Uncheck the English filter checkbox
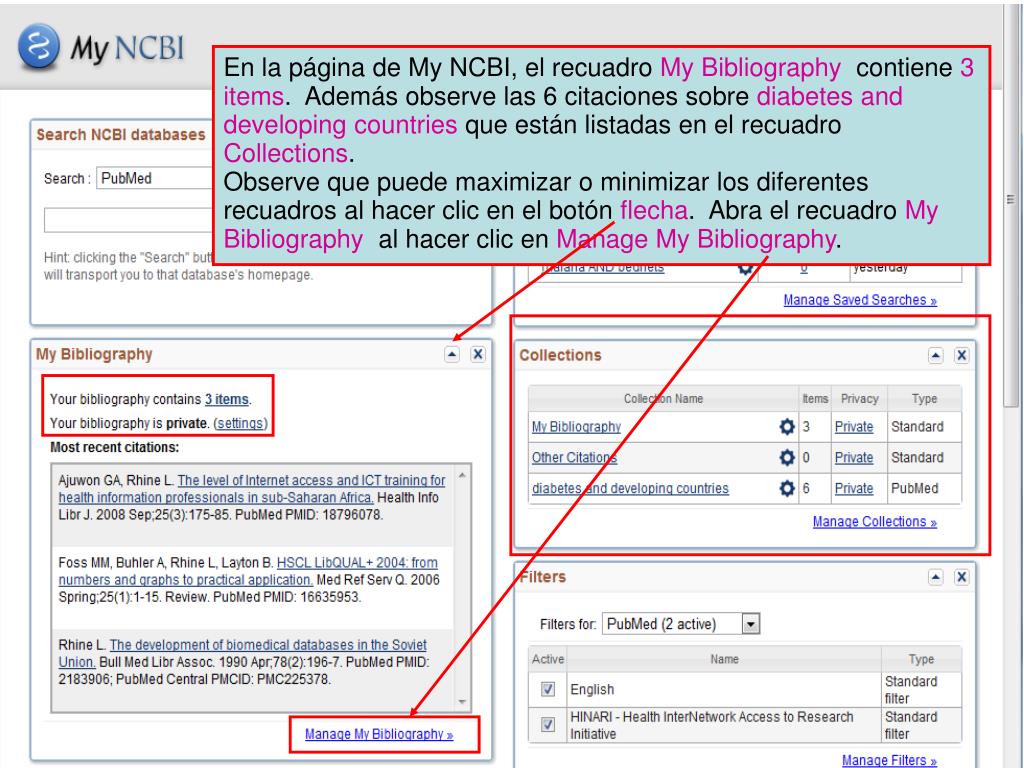 [548, 689]
